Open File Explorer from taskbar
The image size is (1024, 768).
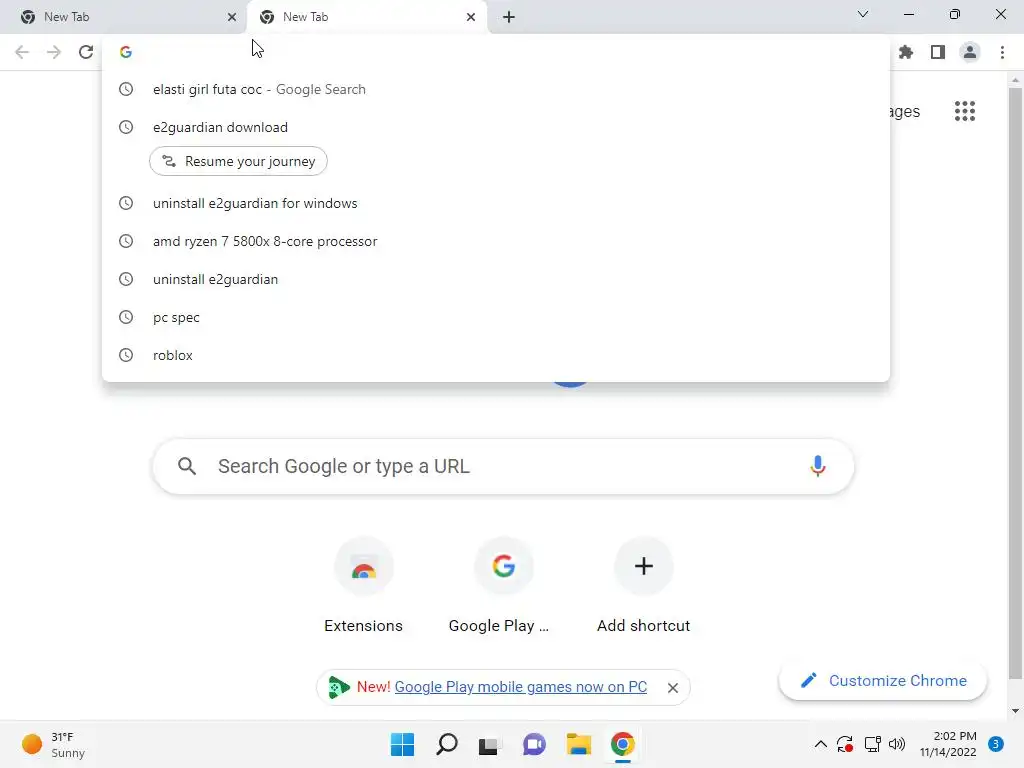[x=579, y=744]
